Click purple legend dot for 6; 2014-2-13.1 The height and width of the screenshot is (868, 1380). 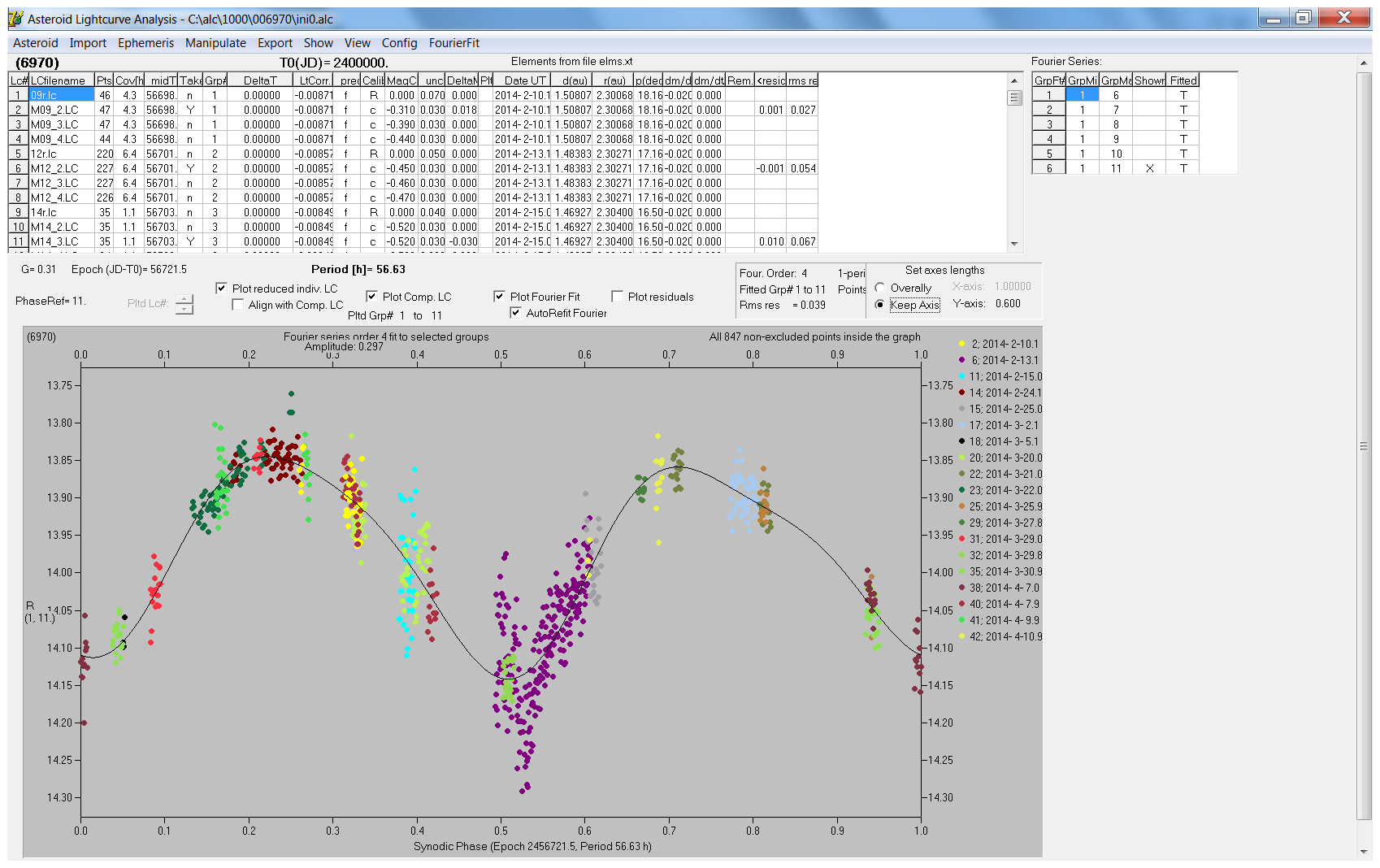(x=962, y=360)
